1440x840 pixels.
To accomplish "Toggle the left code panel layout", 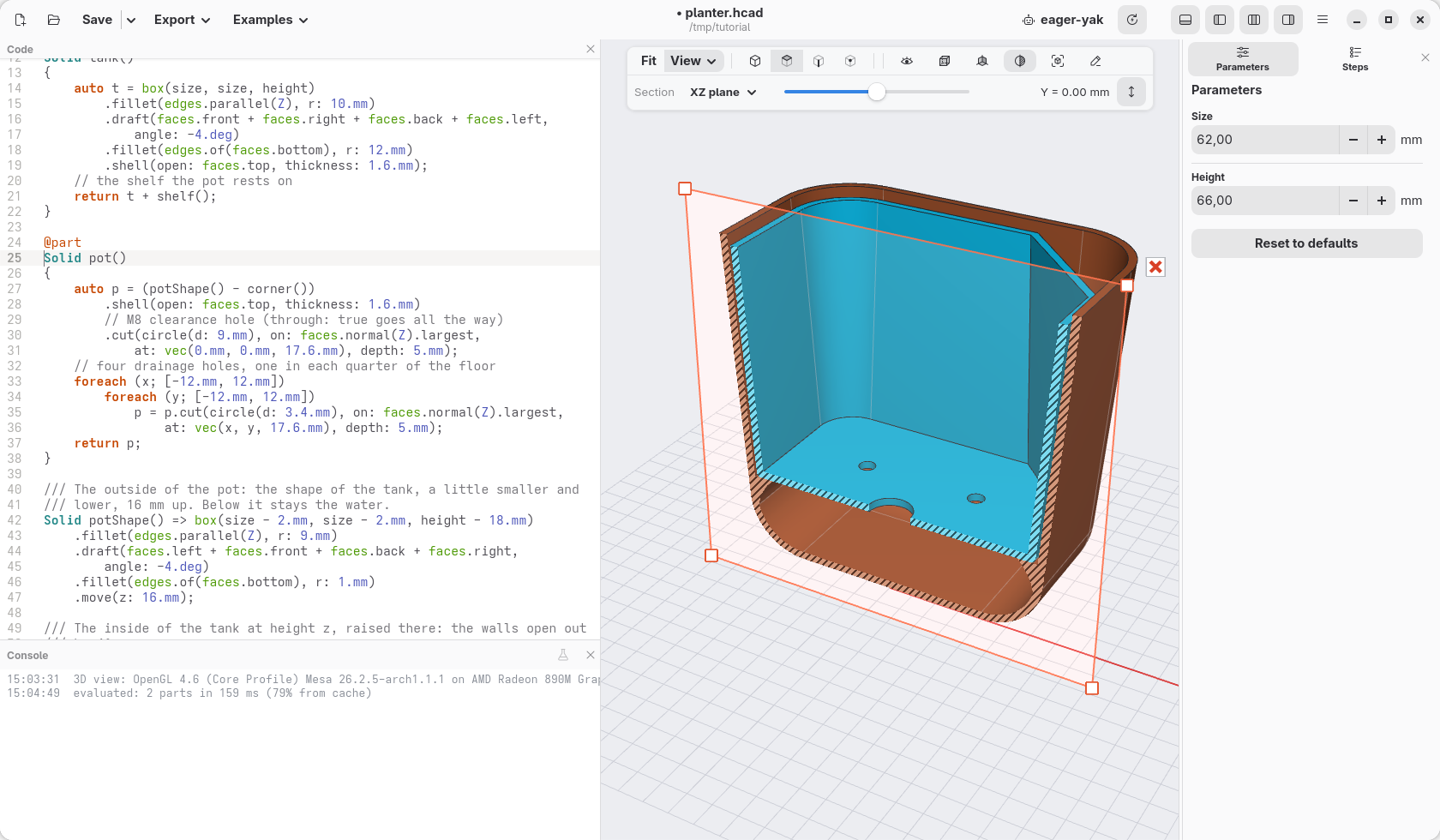I will (1220, 20).
